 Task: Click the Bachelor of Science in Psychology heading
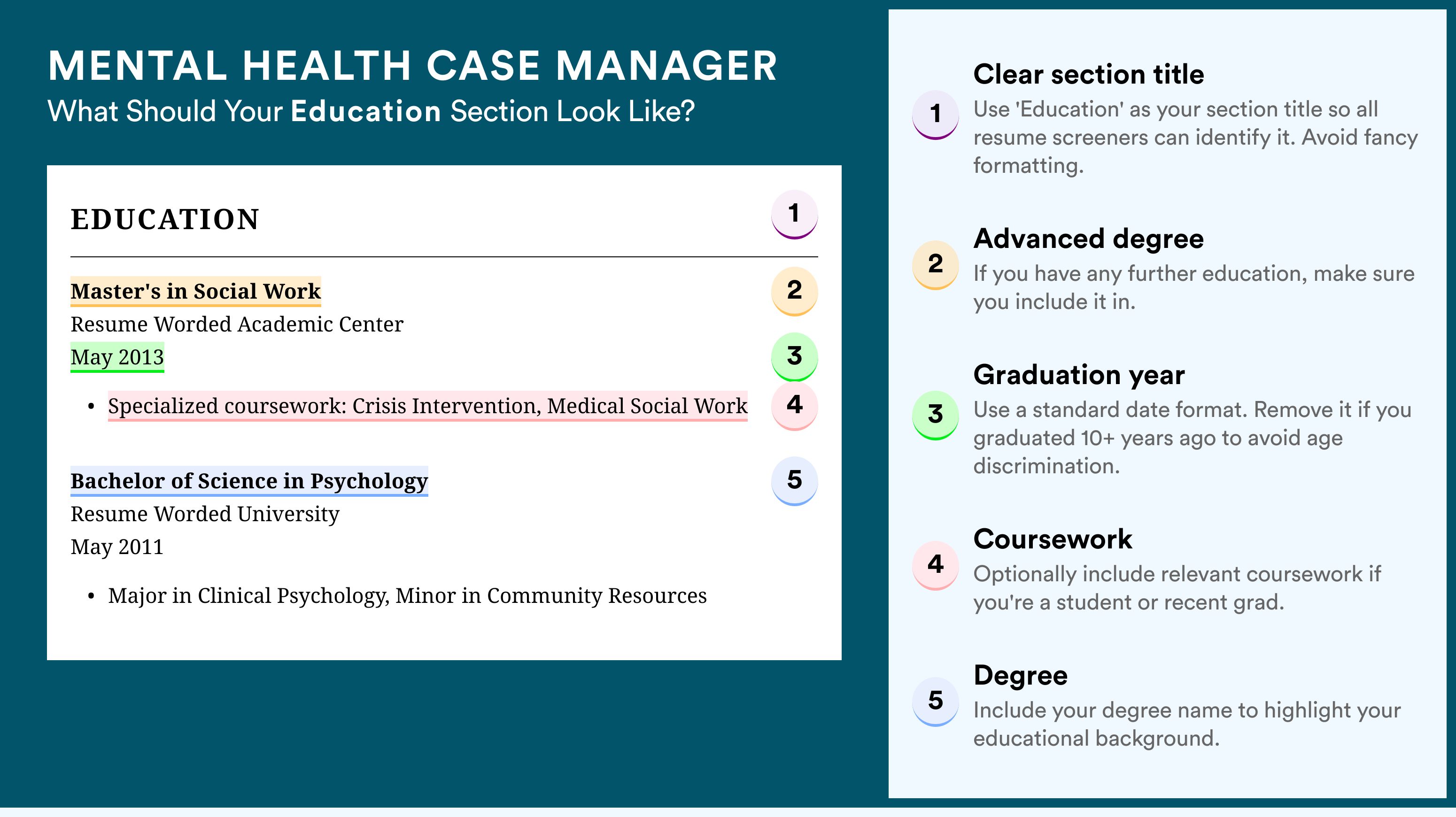[x=249, y=481]
